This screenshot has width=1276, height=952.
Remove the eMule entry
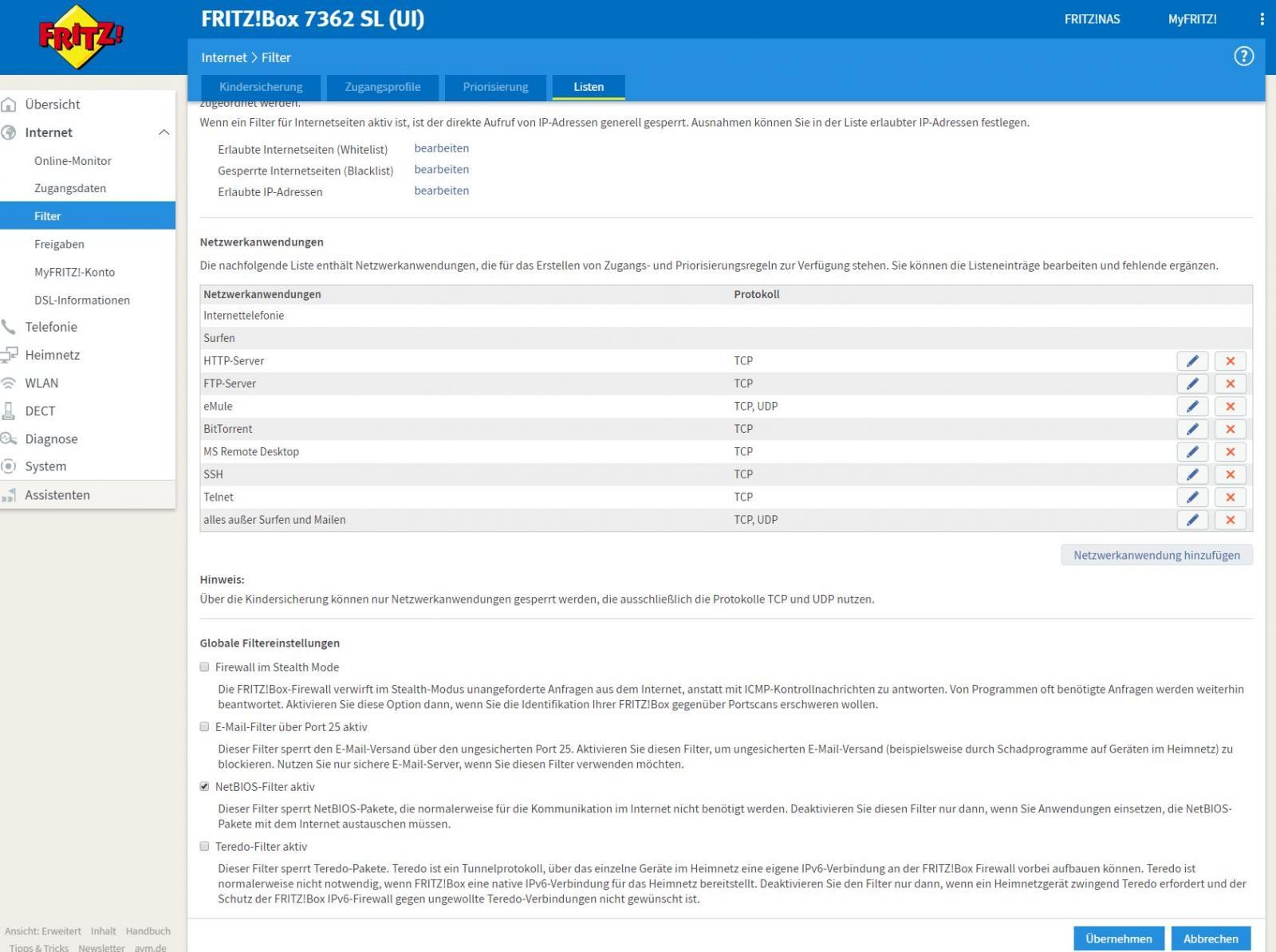(1231, 407)
